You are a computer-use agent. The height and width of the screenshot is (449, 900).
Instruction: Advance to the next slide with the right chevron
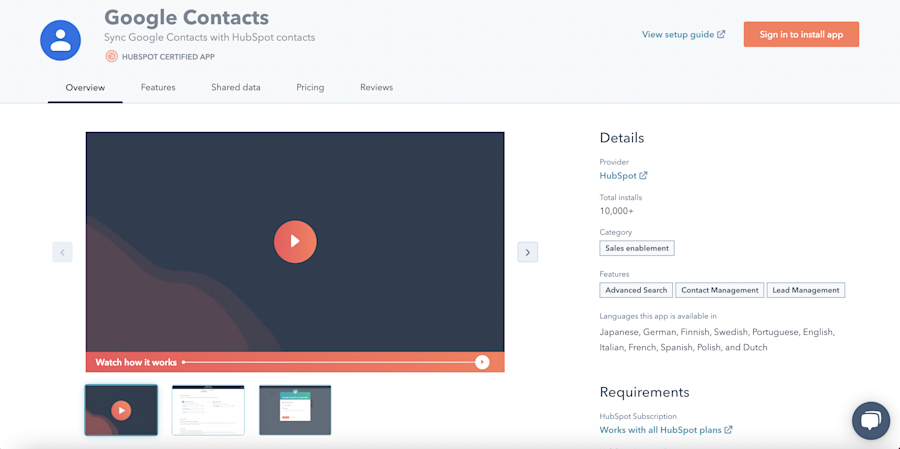click(527, 252)
